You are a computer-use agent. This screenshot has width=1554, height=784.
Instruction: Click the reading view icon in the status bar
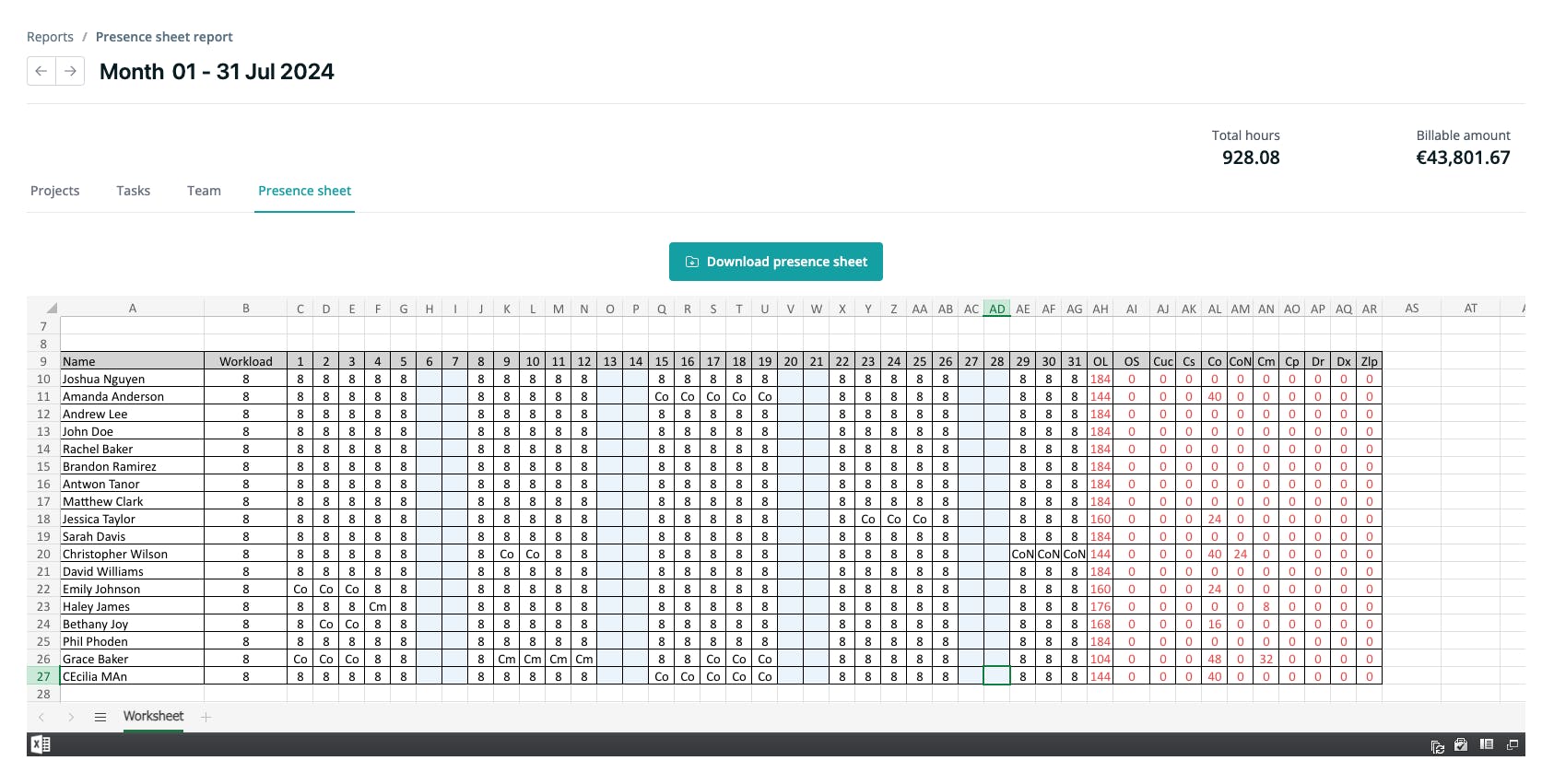[x=1487, y=744]
